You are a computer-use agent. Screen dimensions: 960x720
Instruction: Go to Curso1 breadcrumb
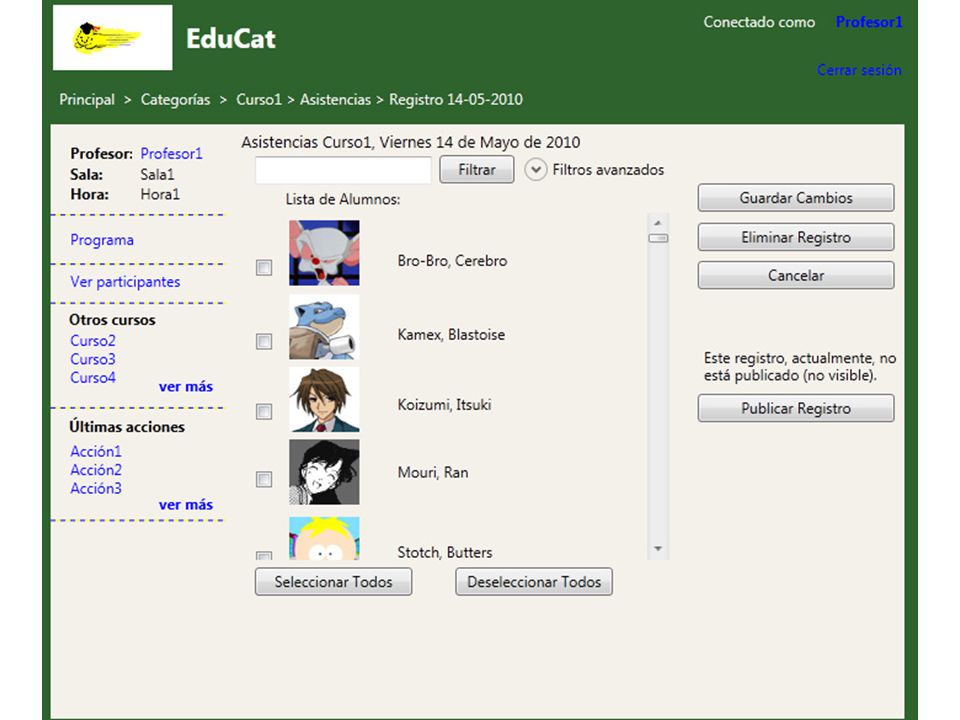258,99
